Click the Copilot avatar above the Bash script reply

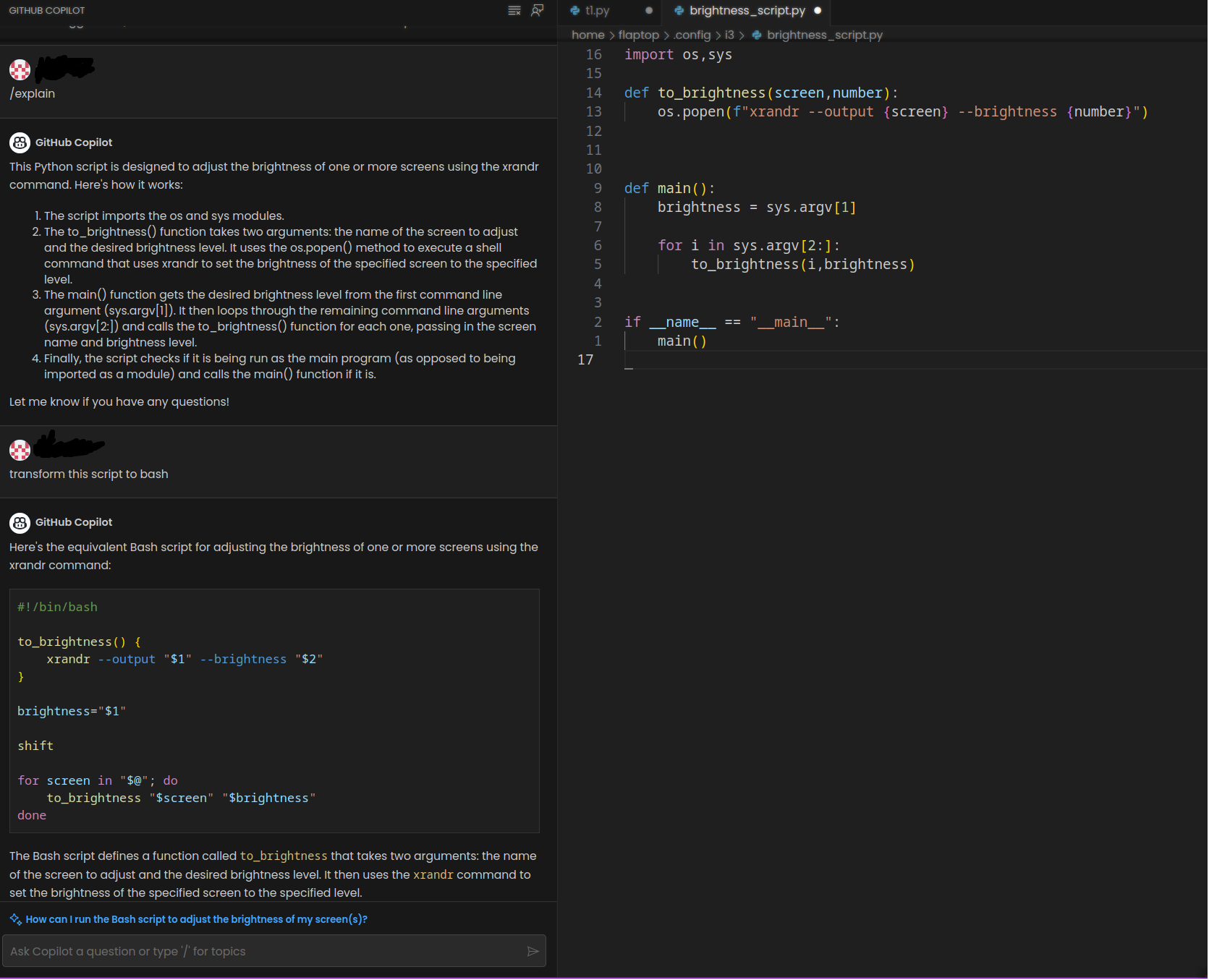click(x=20, y=522)
